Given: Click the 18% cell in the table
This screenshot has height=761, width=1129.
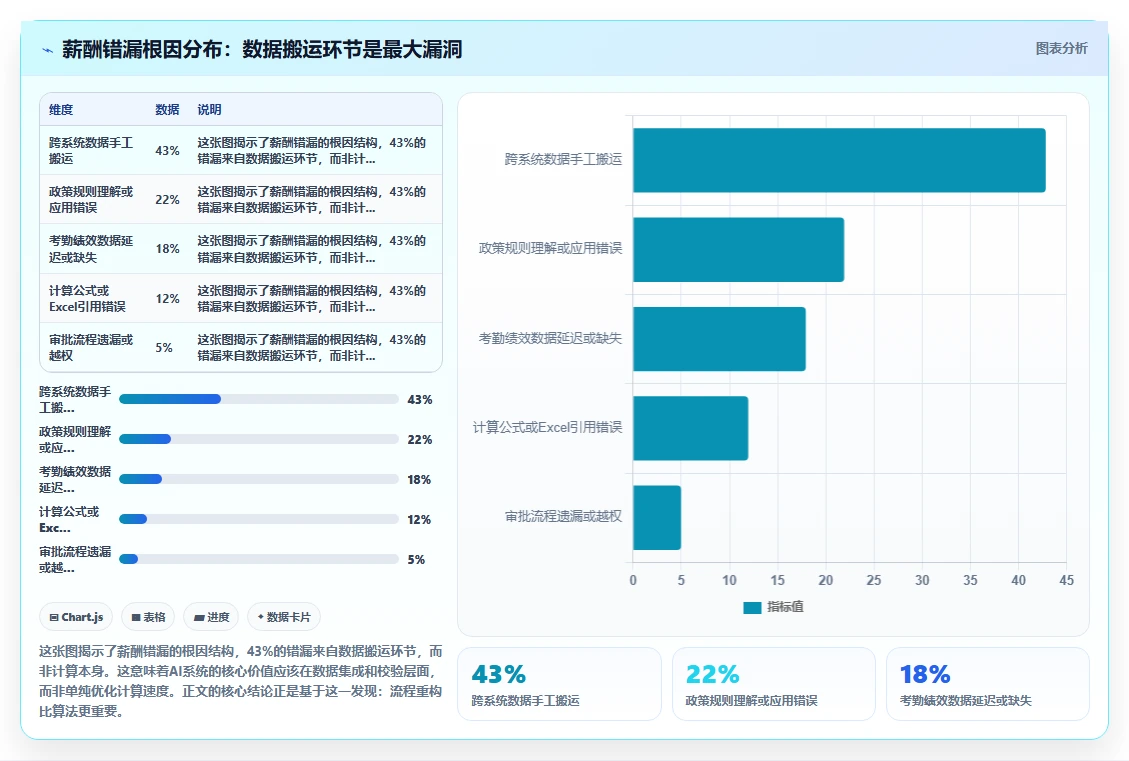Looking at the screenshot, I should tap(167, 248).
